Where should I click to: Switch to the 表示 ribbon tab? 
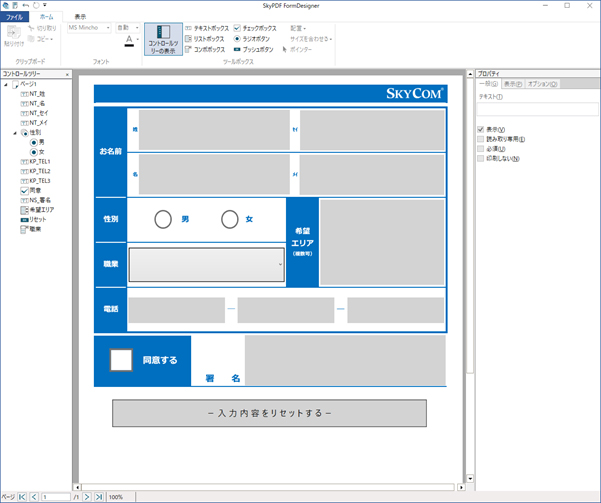80,17
